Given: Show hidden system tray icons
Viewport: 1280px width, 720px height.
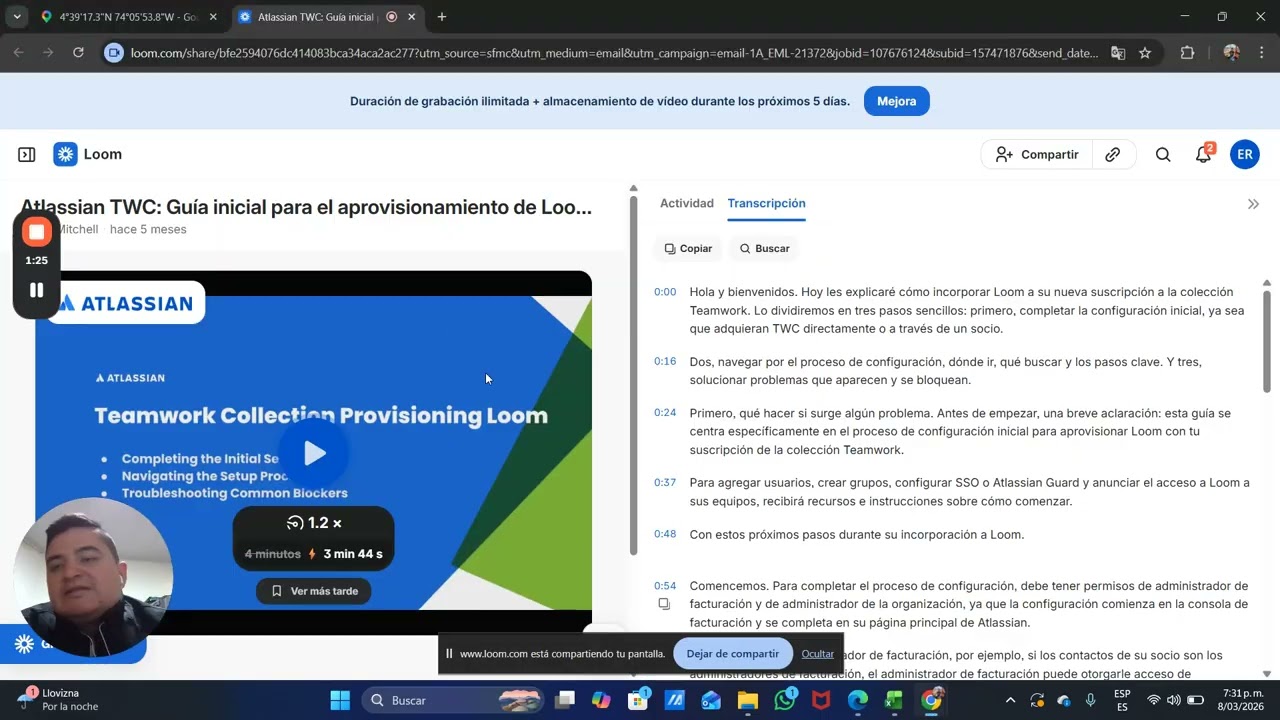Looking at the screenshot, I should 1010,700.
